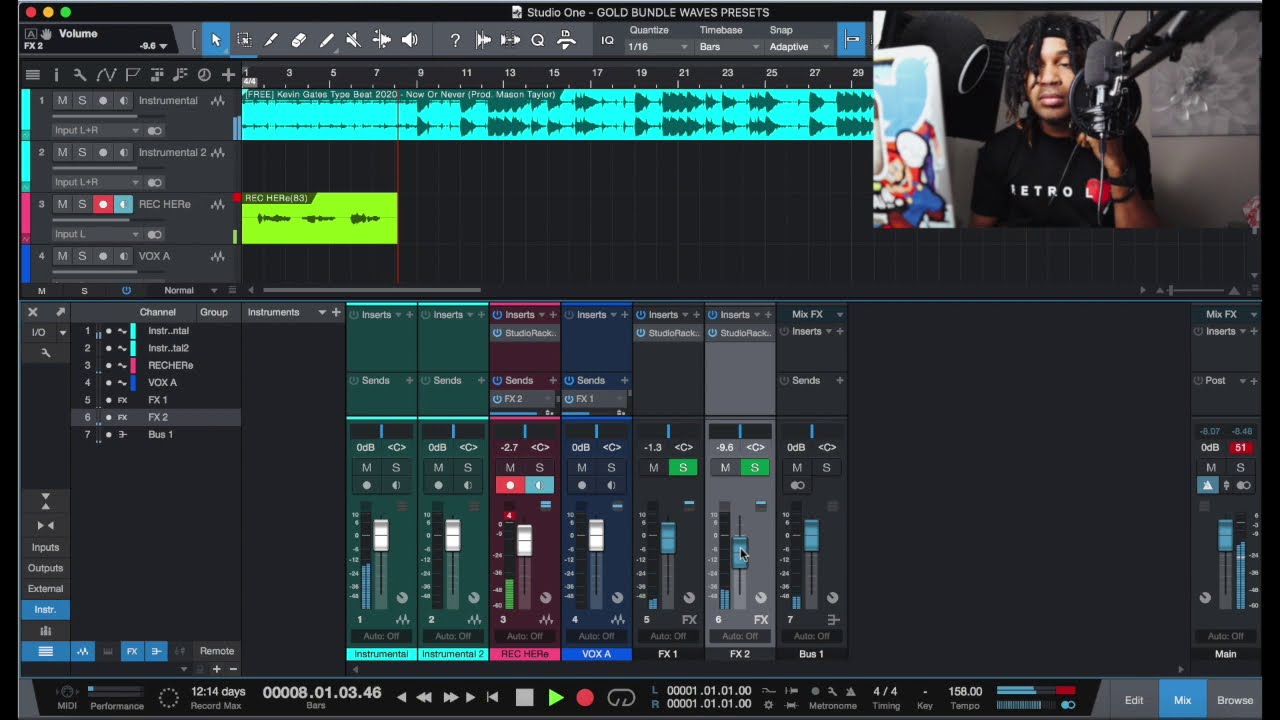Image resolution: width=1280 pixels, height=720 pixels.
Task: Unsolo the FX 1 mixer channel
Action: [683, 468]
